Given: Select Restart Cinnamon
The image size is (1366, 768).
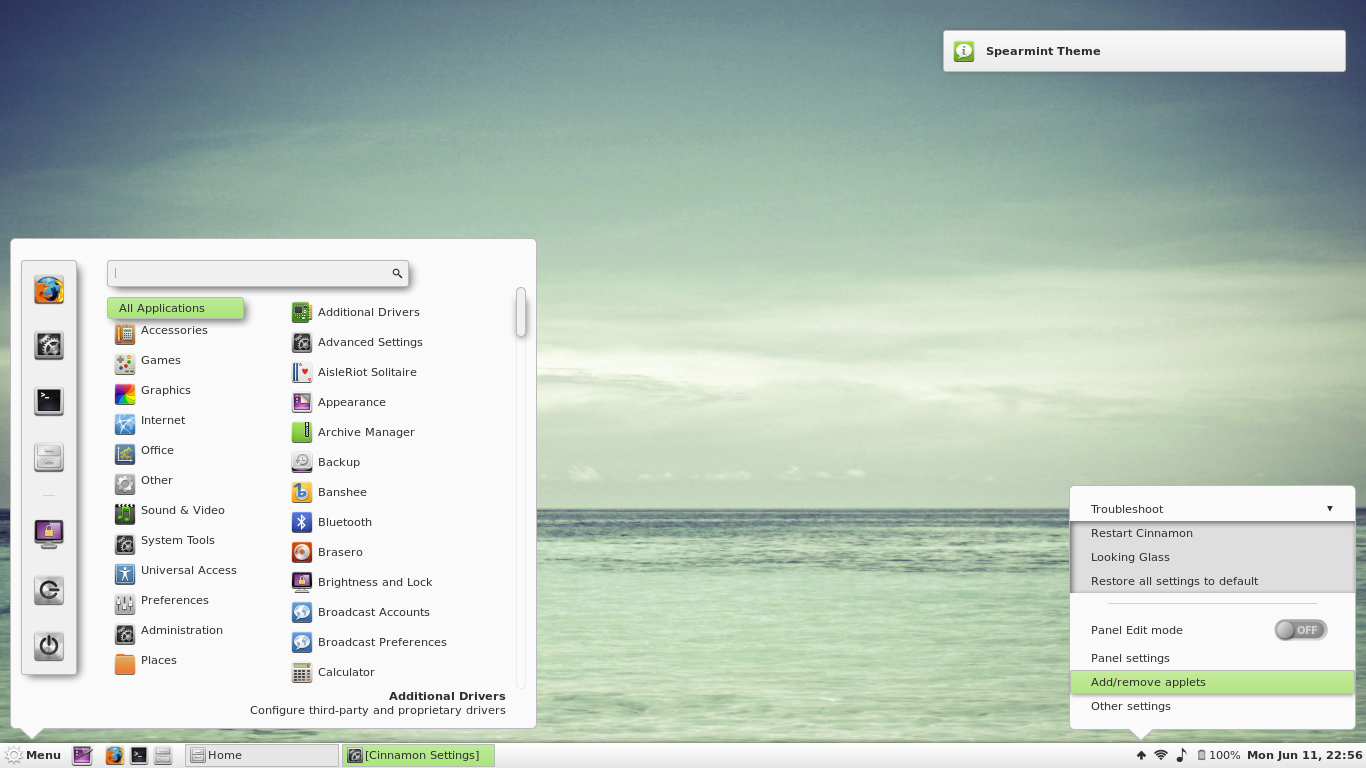Looking at the screenshot, I should [1212, 533].
